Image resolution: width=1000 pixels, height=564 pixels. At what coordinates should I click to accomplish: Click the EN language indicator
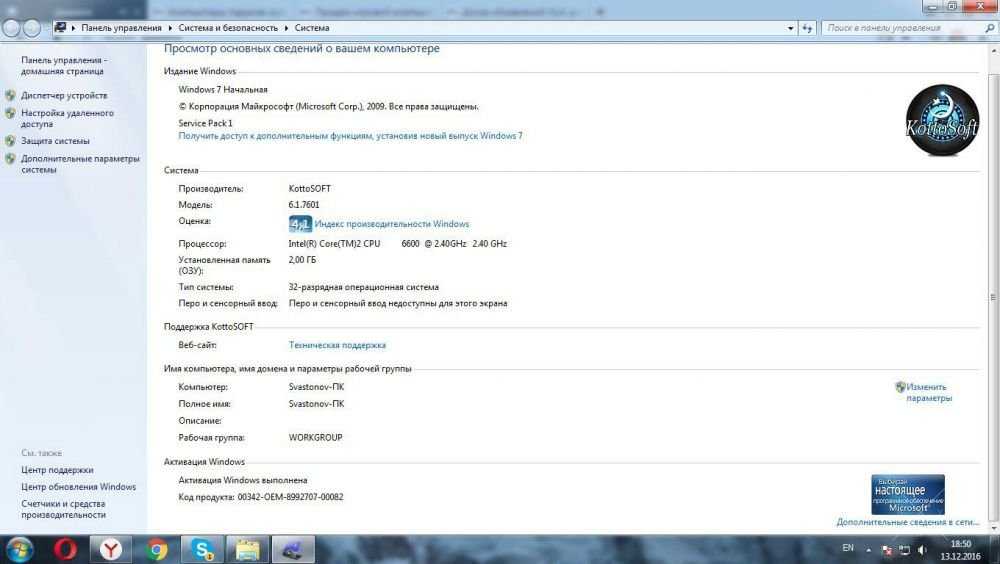[848, 548]
